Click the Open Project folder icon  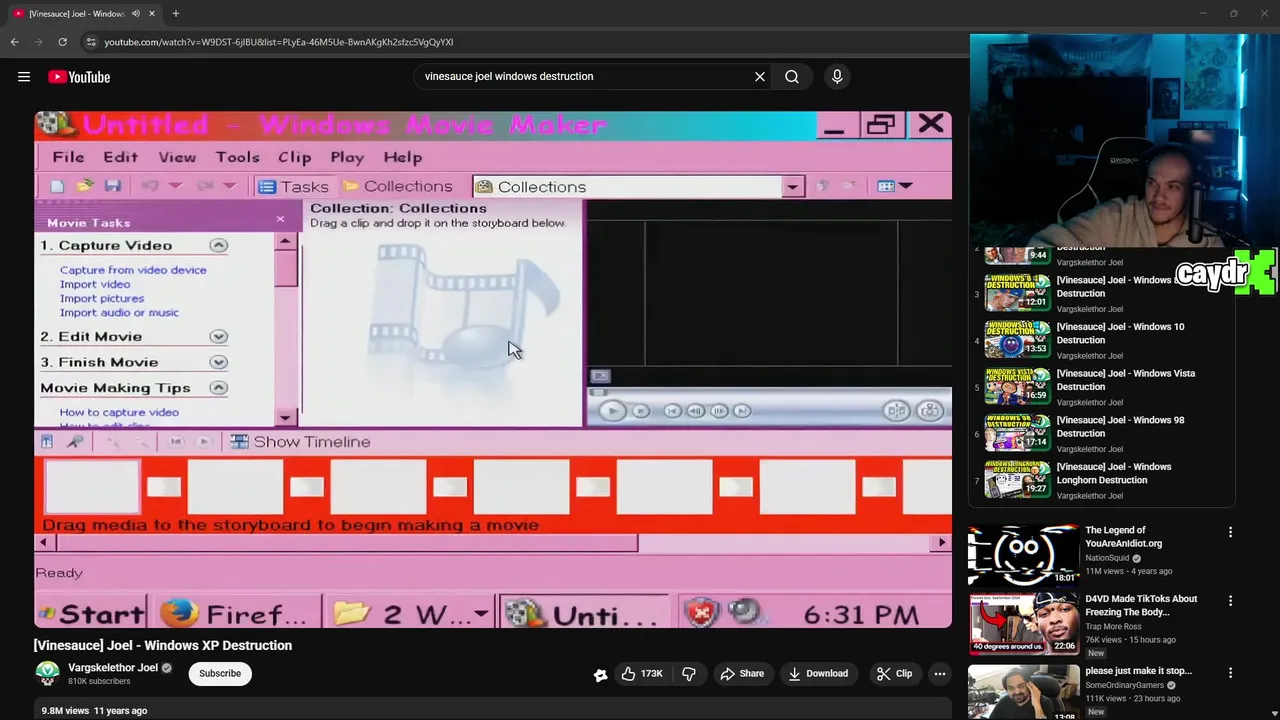point(85,186)
